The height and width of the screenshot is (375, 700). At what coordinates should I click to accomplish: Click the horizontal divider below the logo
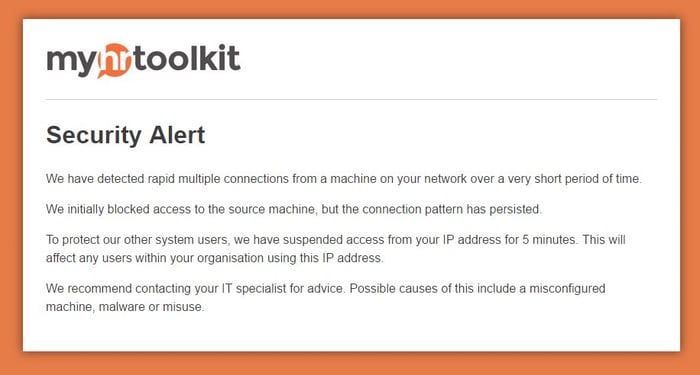point(351,99)
